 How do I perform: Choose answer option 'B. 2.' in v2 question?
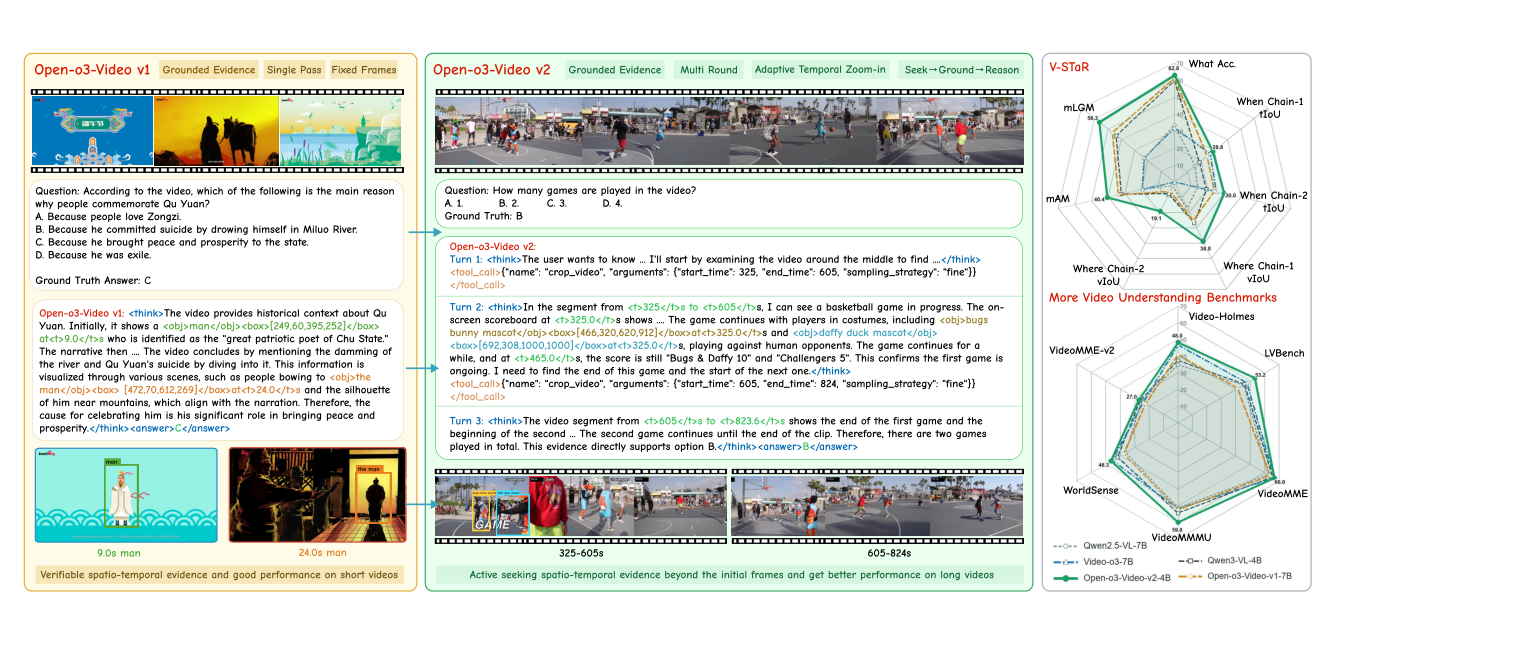(510, 202)
